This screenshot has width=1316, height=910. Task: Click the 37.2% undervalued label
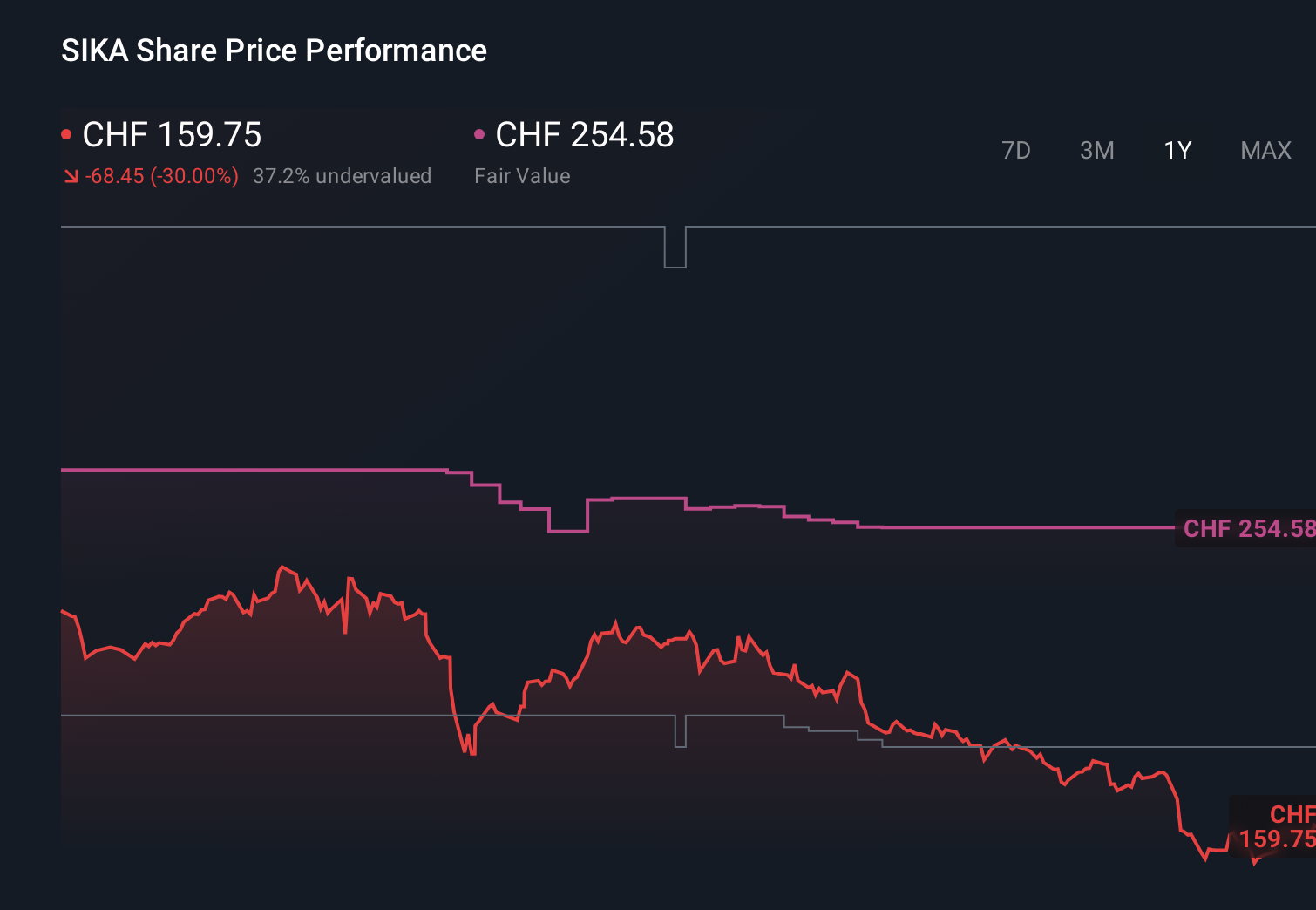[x=342, y=175]
